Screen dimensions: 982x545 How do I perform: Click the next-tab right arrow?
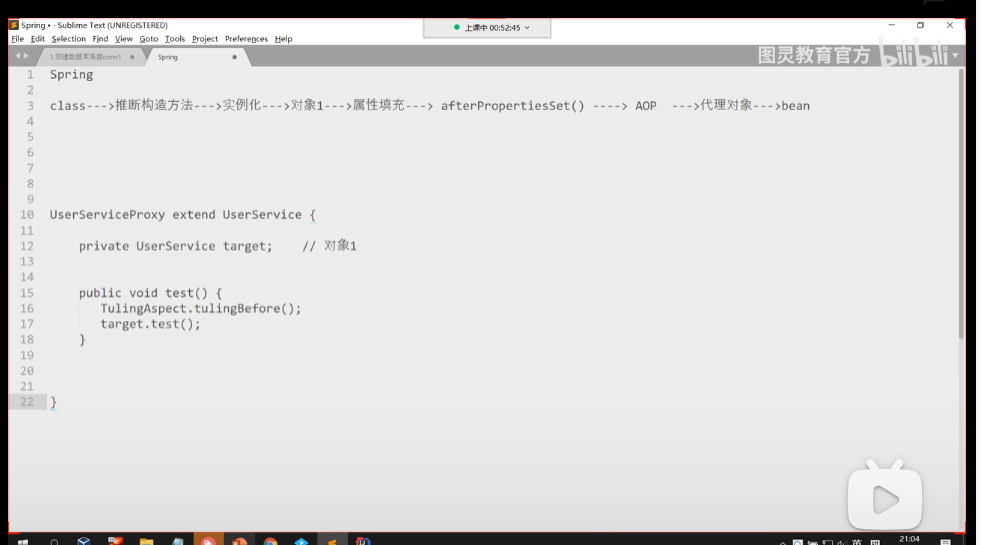[26, 56]
